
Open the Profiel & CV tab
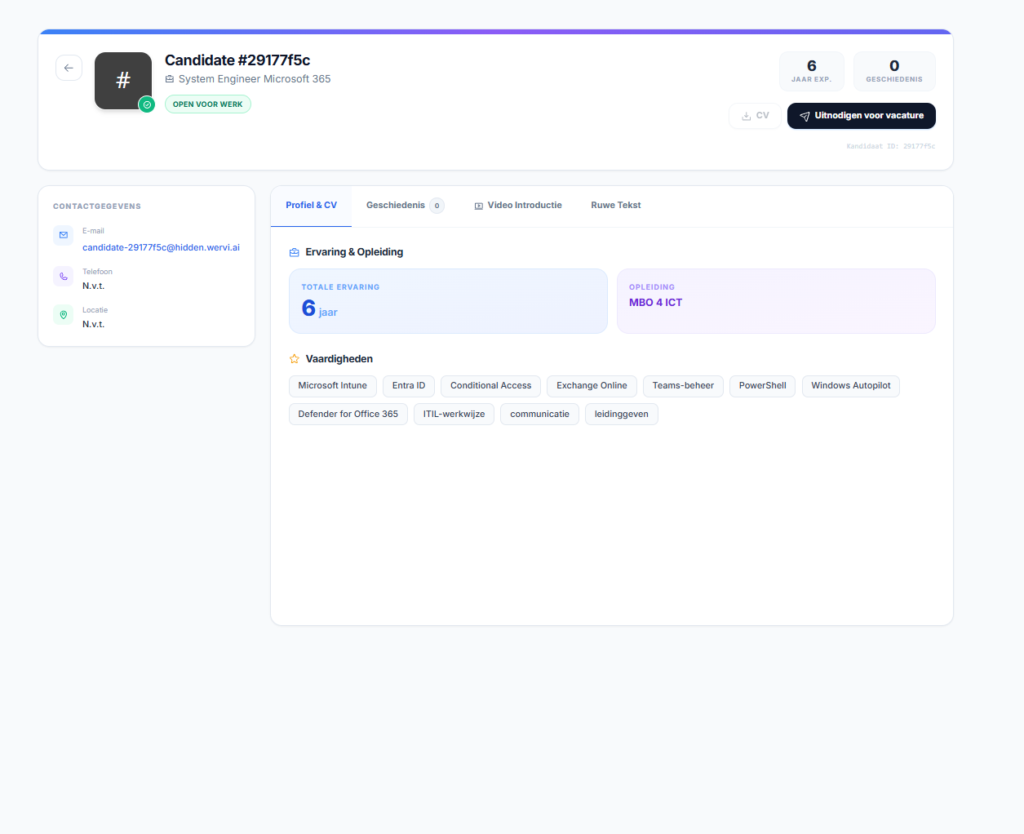(312, 206)
